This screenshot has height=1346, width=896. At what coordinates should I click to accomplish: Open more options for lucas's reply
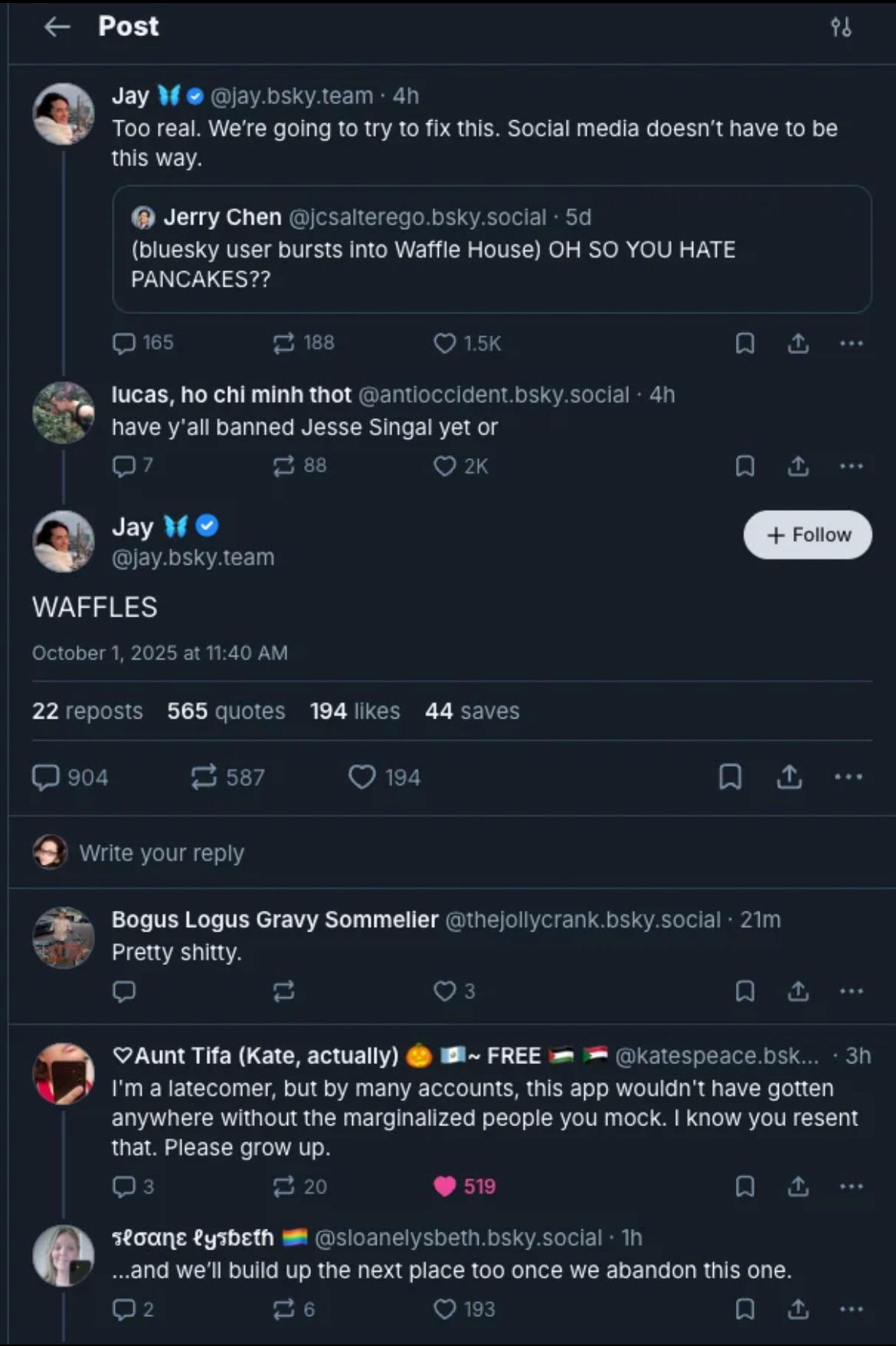[851, 466]
